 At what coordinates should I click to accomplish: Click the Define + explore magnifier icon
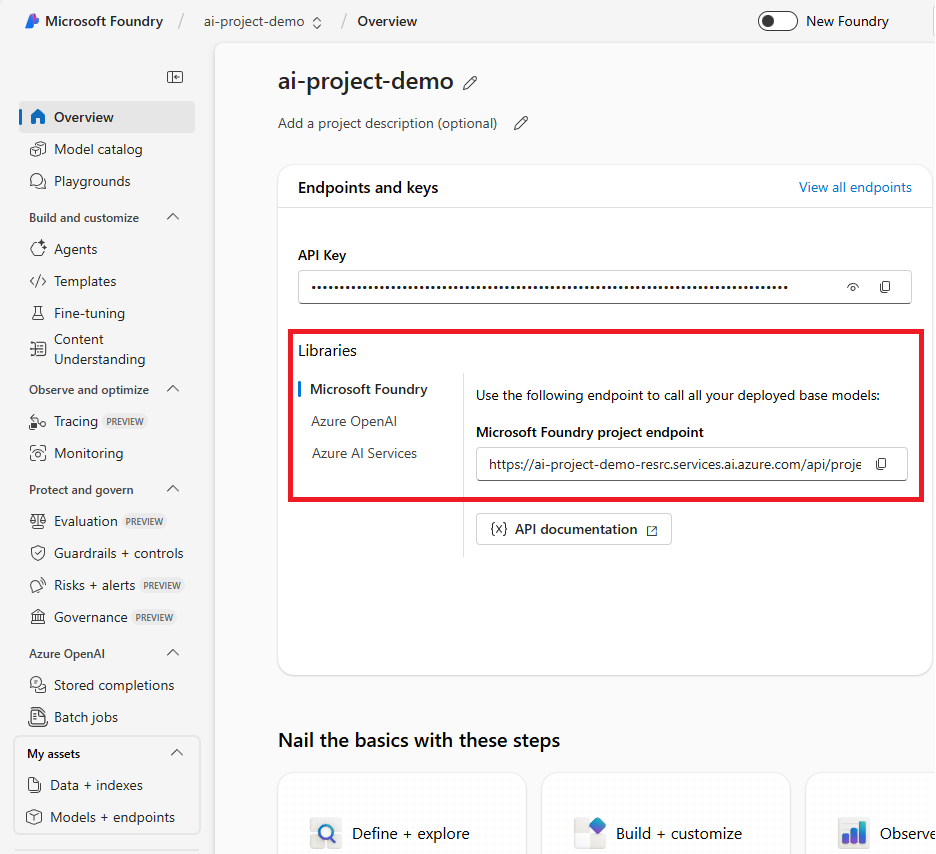point(326,833)
